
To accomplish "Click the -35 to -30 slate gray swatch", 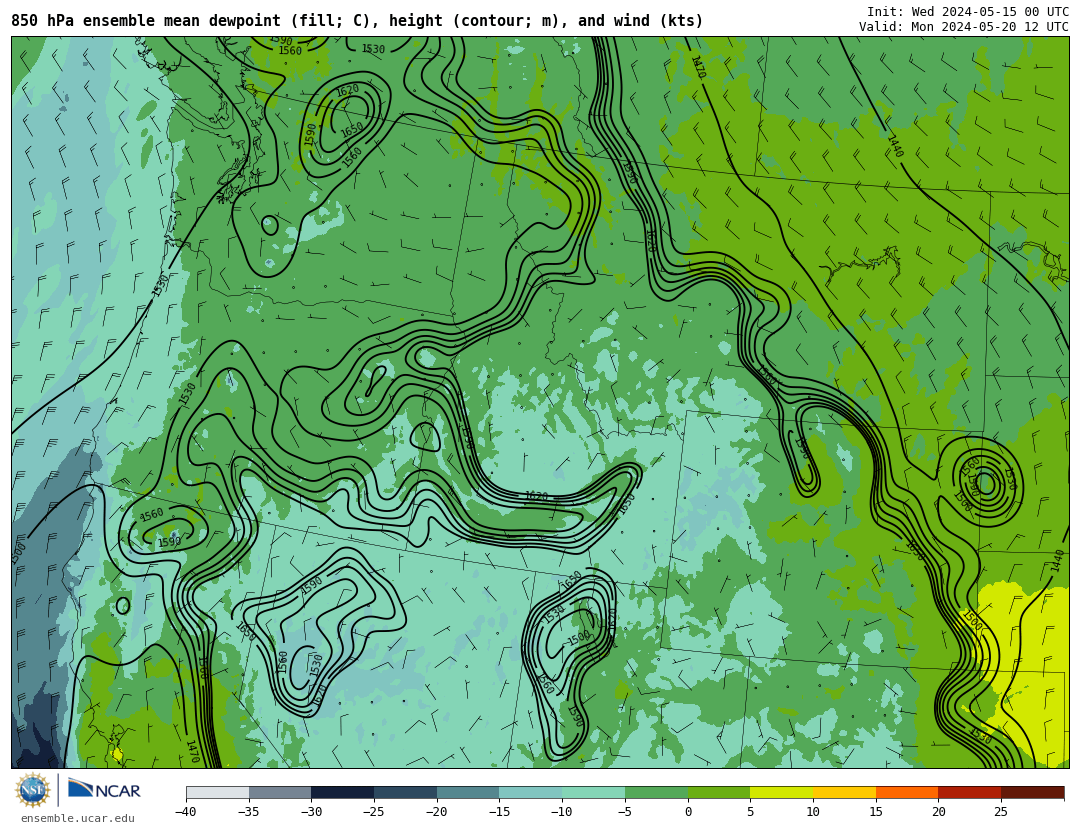I will point(280,792).
